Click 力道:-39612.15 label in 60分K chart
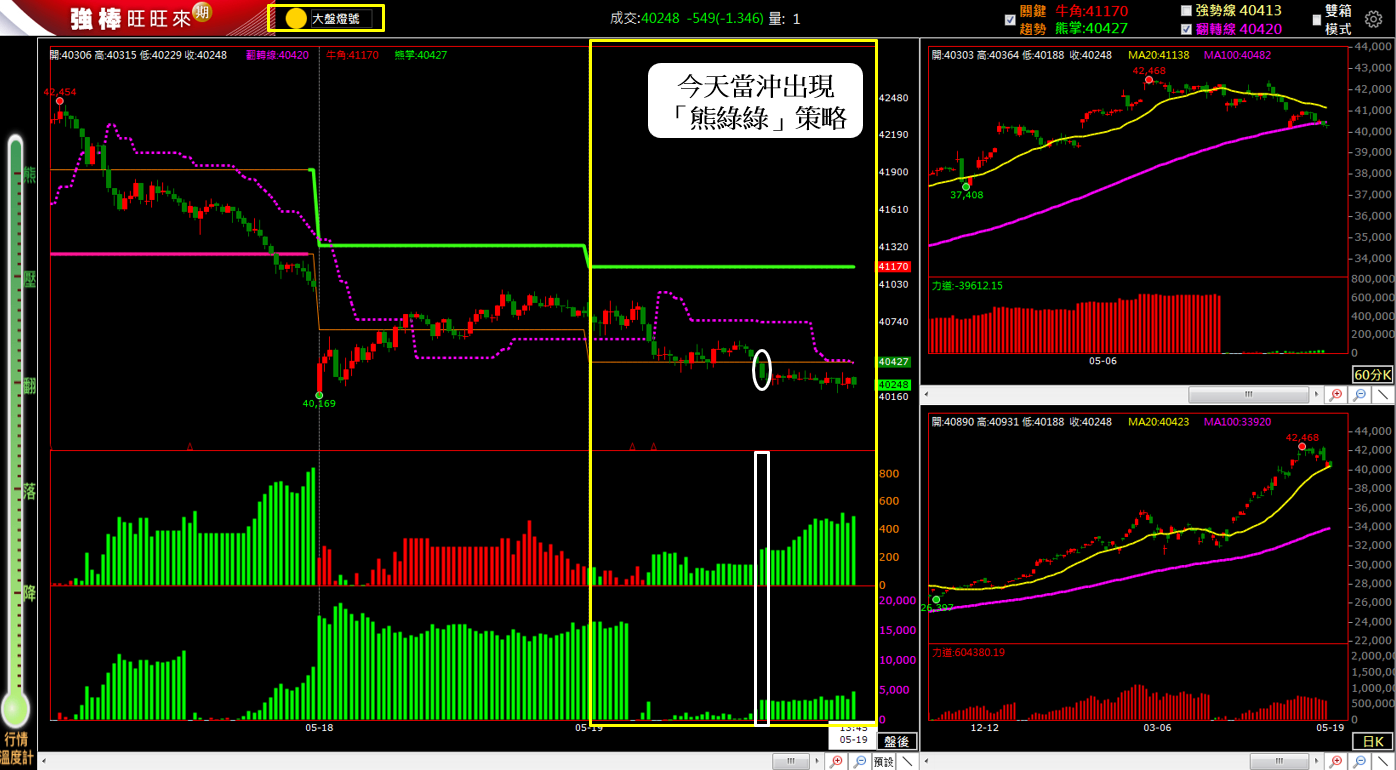1396x770 pixels. (966, 285)
